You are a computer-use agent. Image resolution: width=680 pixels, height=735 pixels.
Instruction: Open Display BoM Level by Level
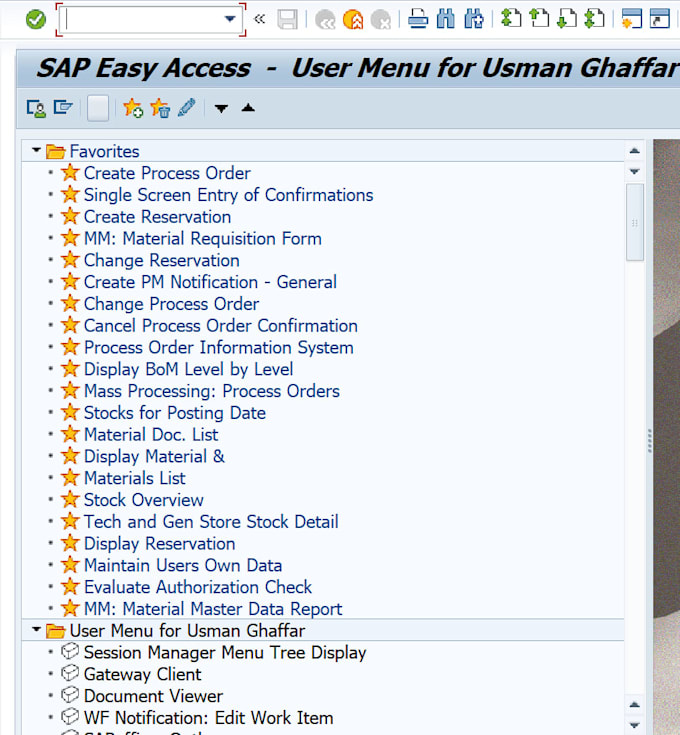click(x=188, y=369)
